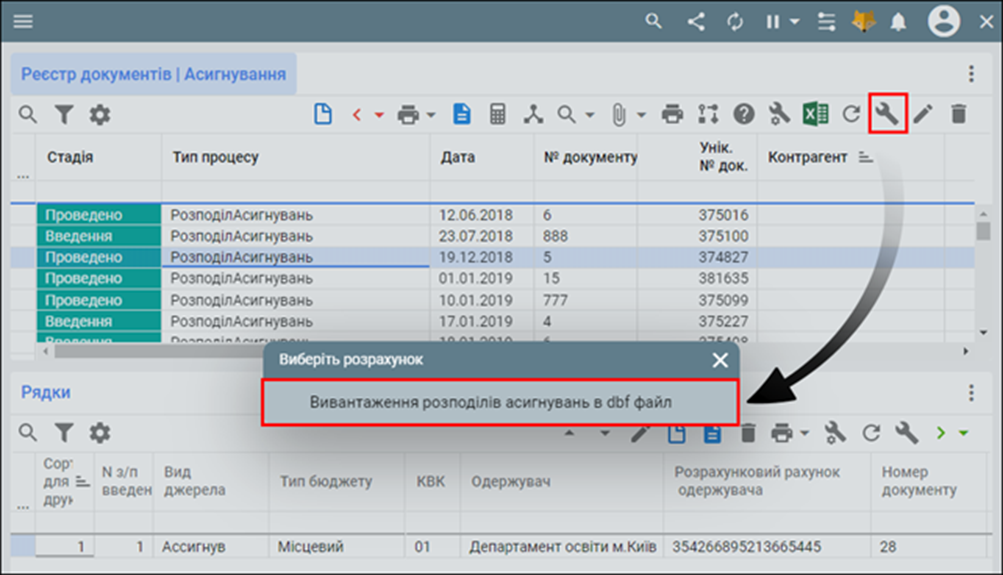
Task: Delete document using top trash icon
Action: click(958, 115)
